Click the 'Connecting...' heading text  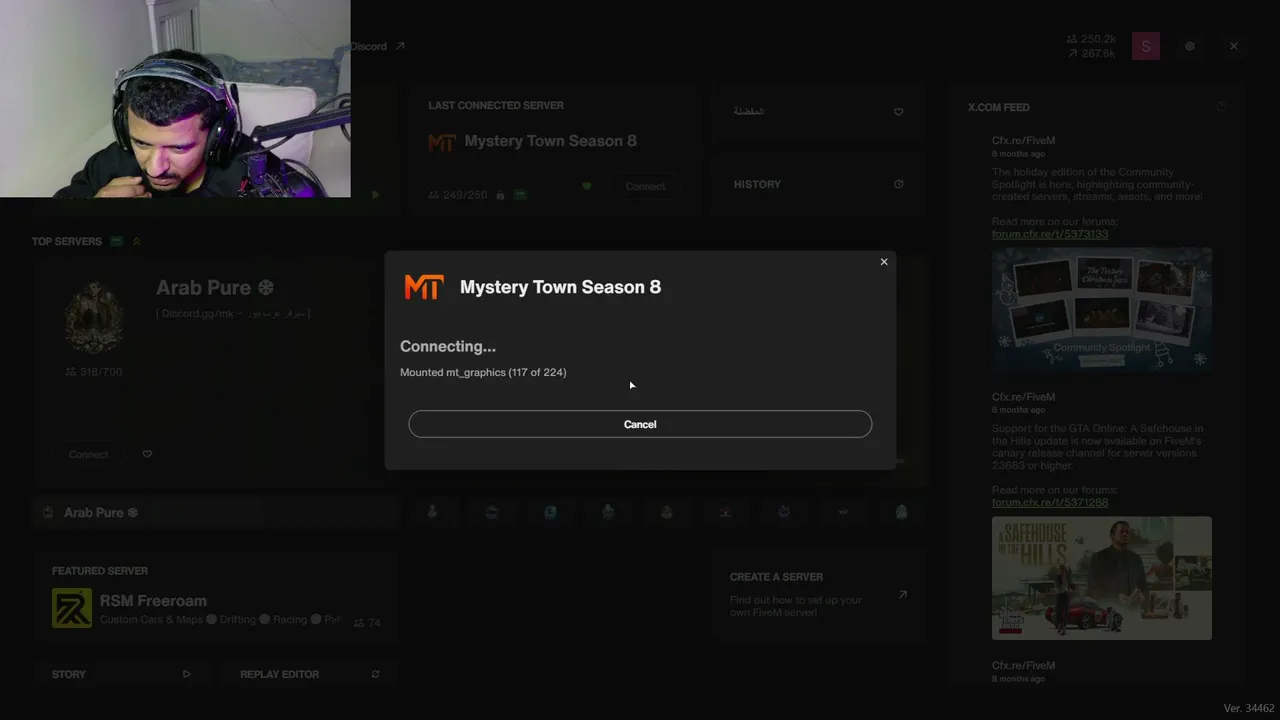click(448, 346)
